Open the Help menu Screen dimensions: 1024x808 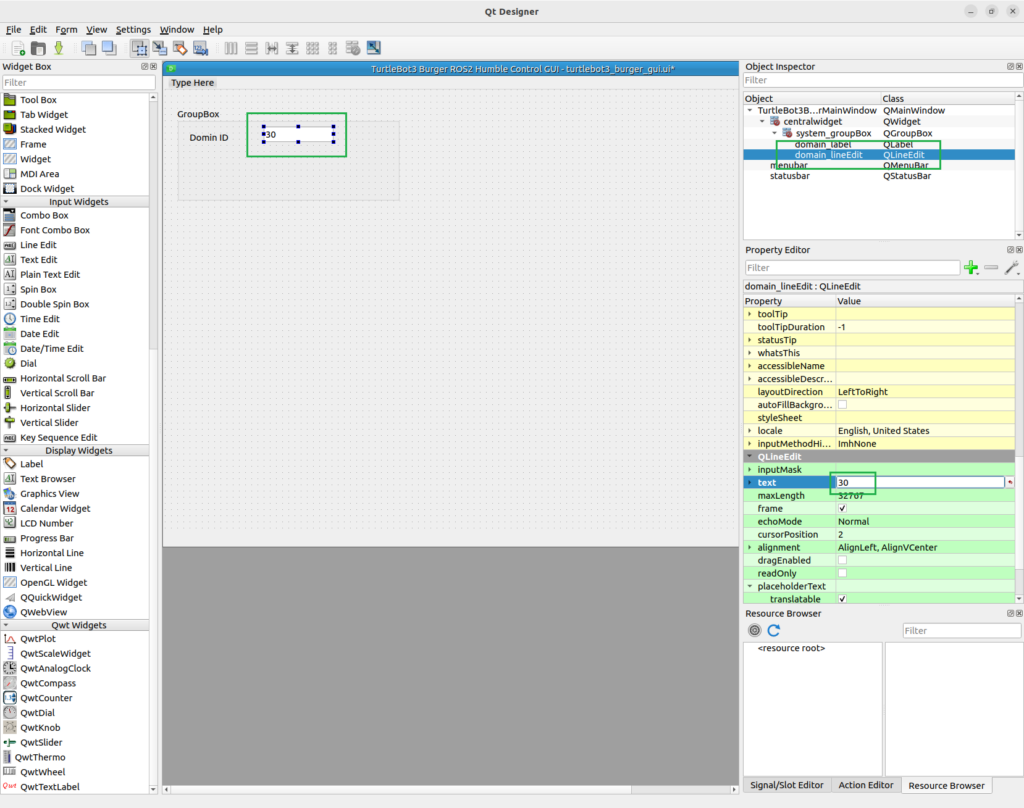(212, 29)
